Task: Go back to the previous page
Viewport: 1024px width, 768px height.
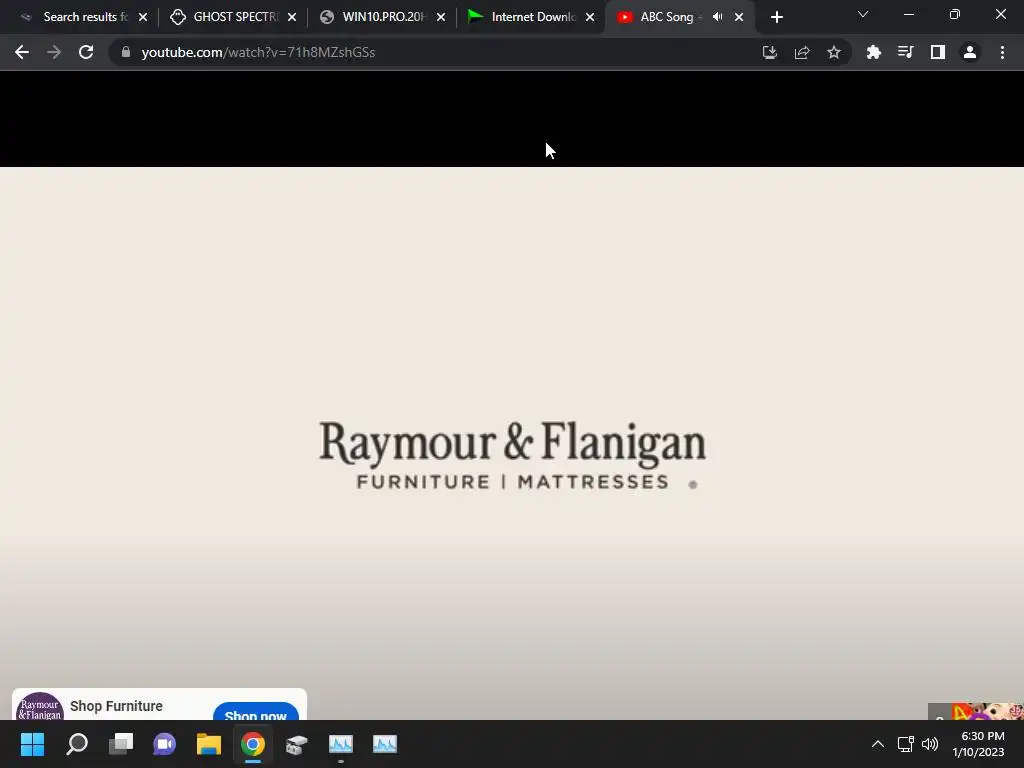Action: [x=22, y=52]
